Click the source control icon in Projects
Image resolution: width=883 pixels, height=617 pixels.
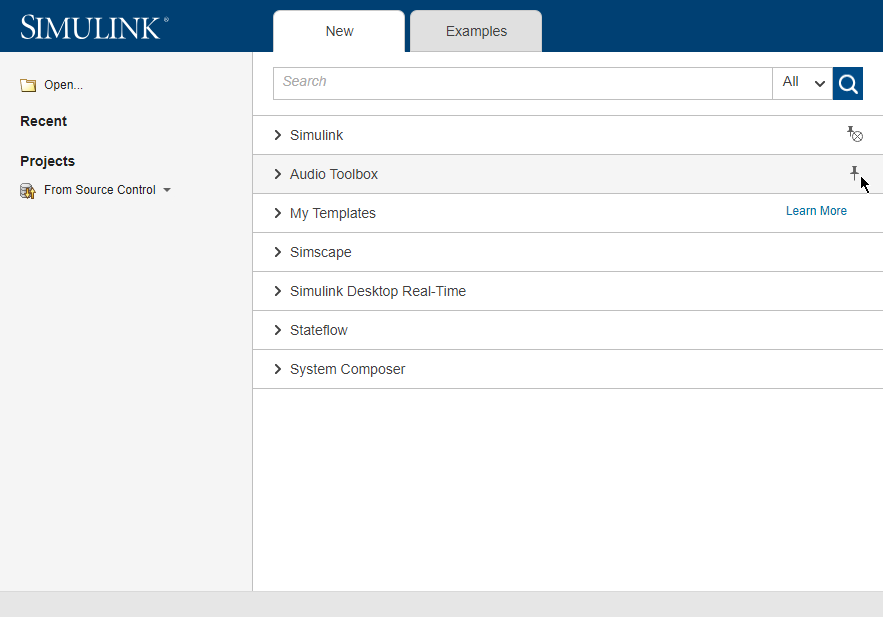point(27,190)
